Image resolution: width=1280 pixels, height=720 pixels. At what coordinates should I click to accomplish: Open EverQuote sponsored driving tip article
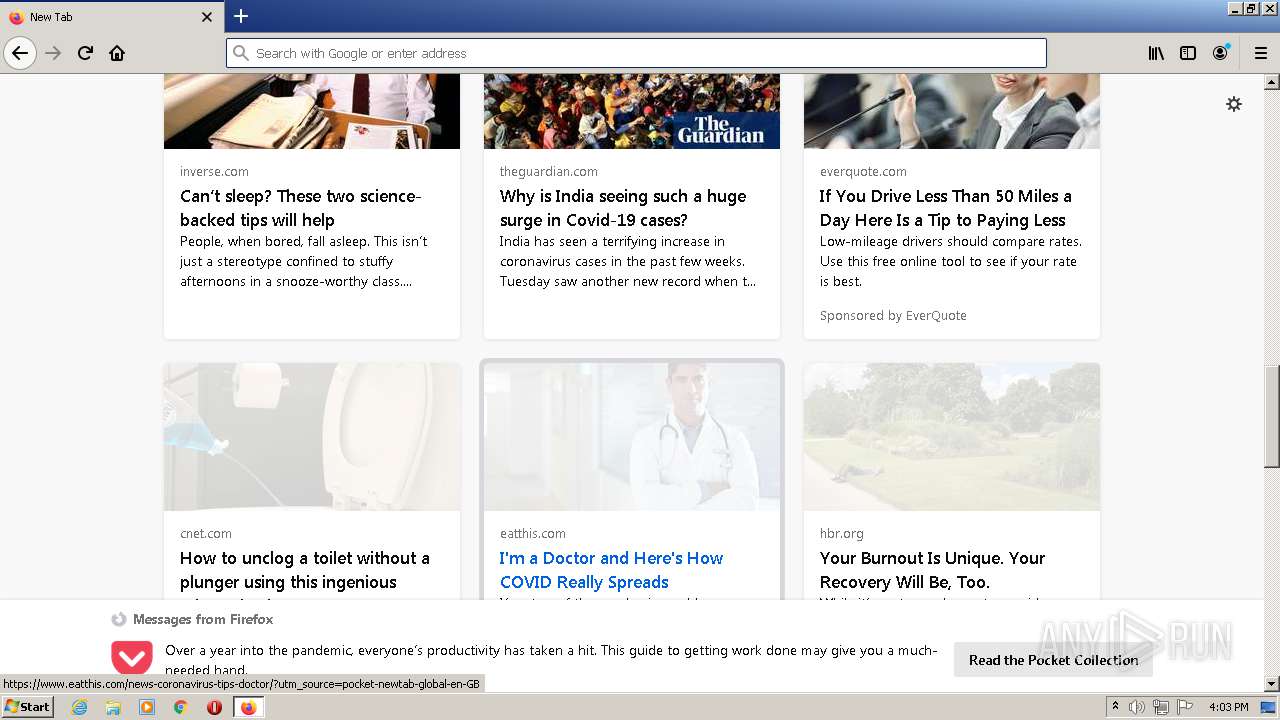coord(945,208)
